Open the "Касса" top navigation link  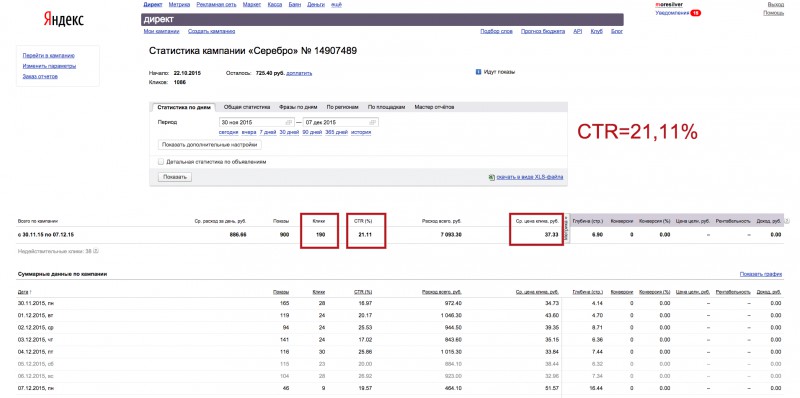[275, 5]
